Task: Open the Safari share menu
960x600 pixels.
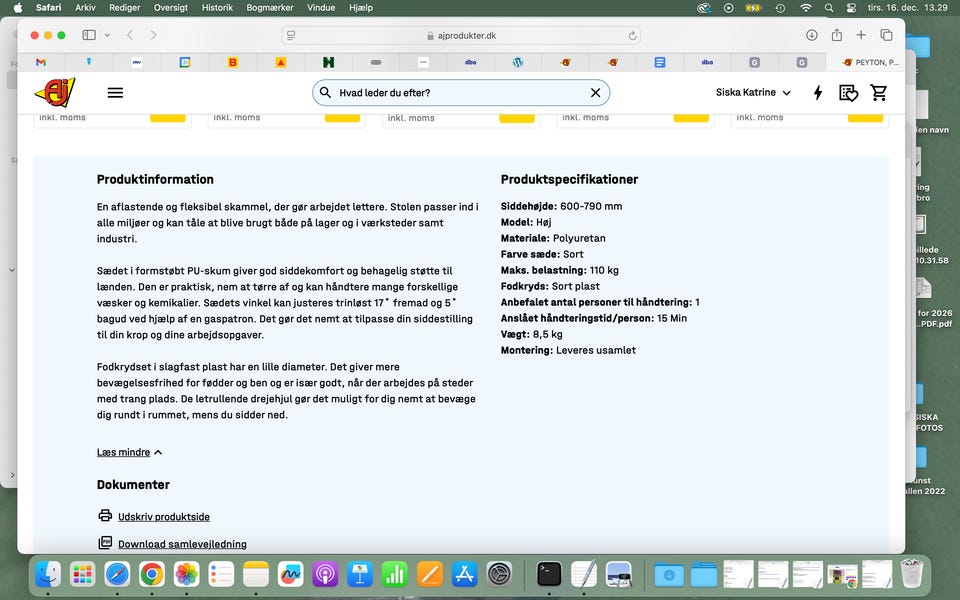Action: click(837, 35)
